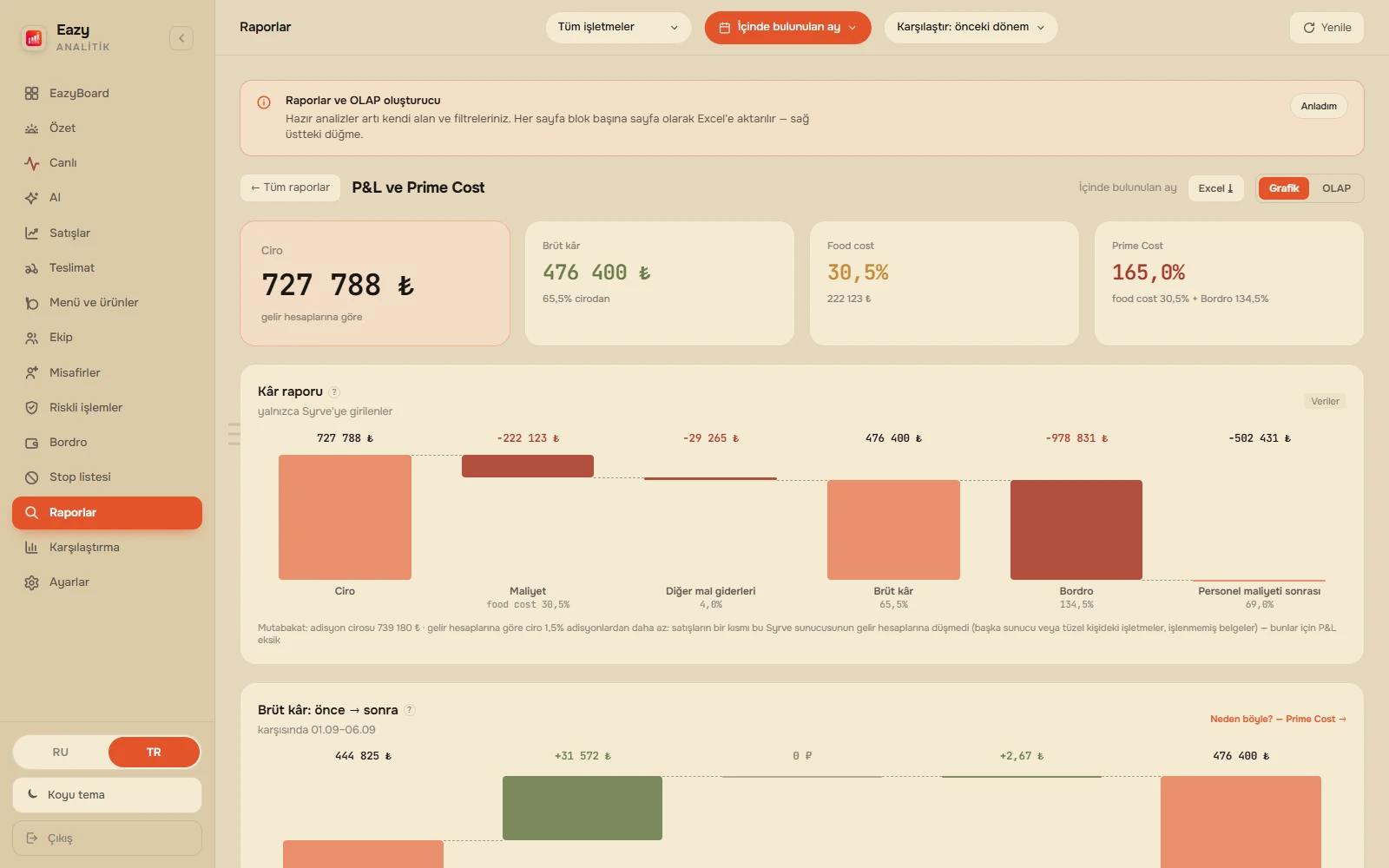1389x868 pixels.
Task: Toggle Koyu tema dark mode
Action: point(107,794)
